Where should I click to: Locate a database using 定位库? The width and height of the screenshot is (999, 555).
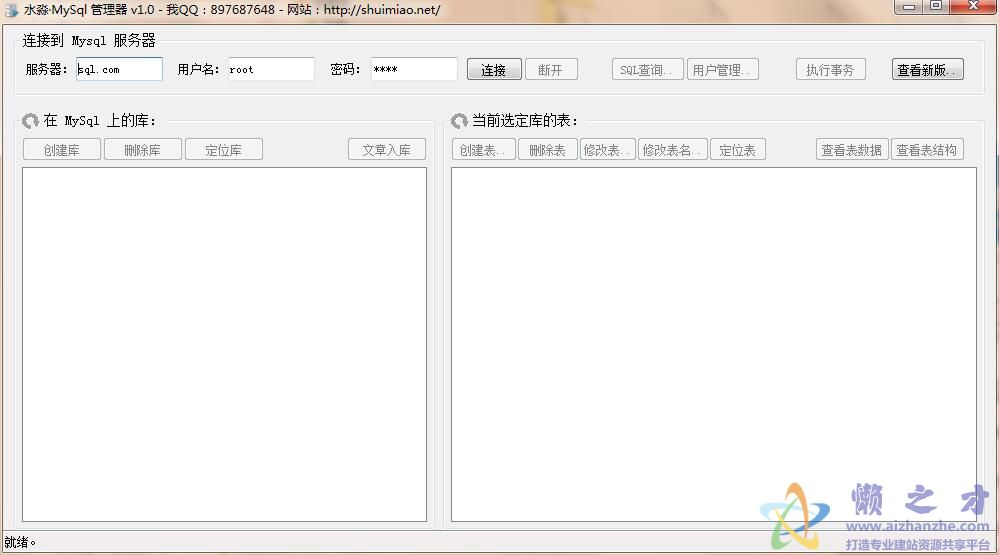pyautogui.click(x=224, y=150)
